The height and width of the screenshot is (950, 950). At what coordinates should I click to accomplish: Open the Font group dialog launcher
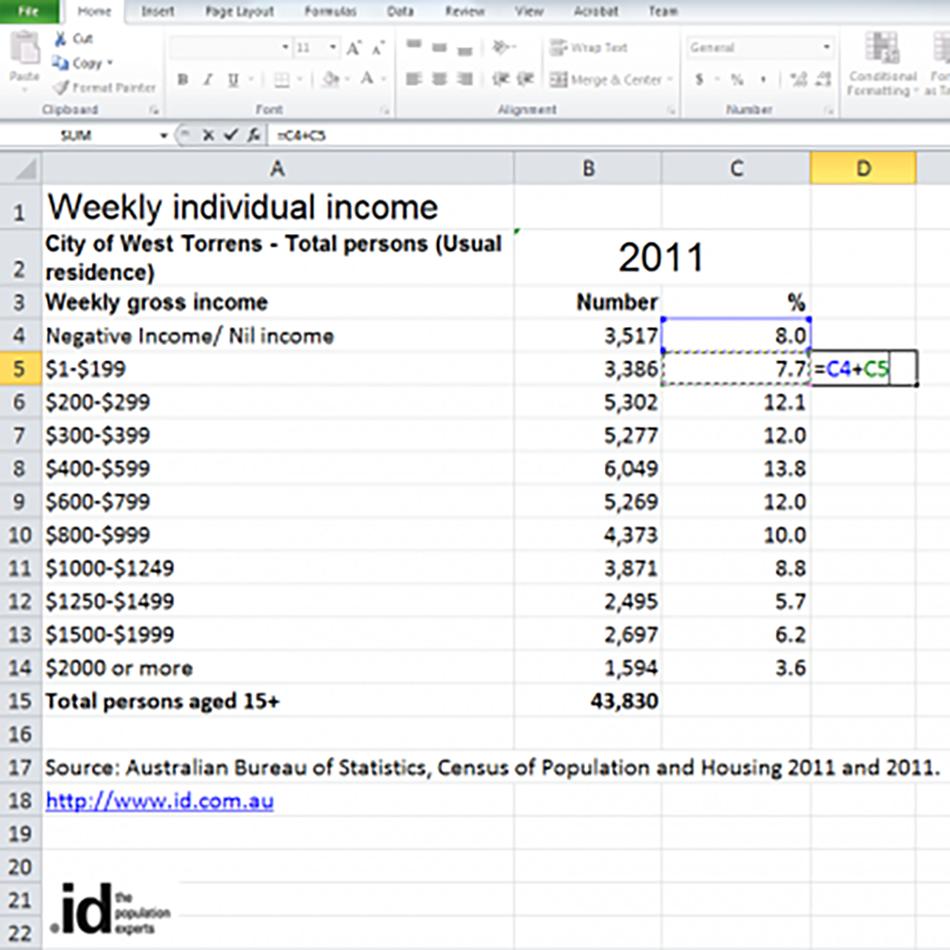point(385,110)
